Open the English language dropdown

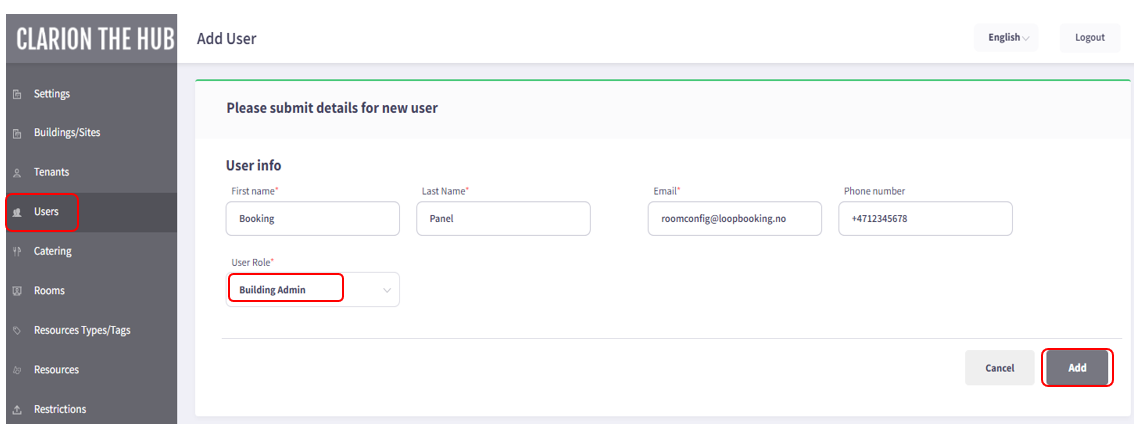click(1005, 37)
